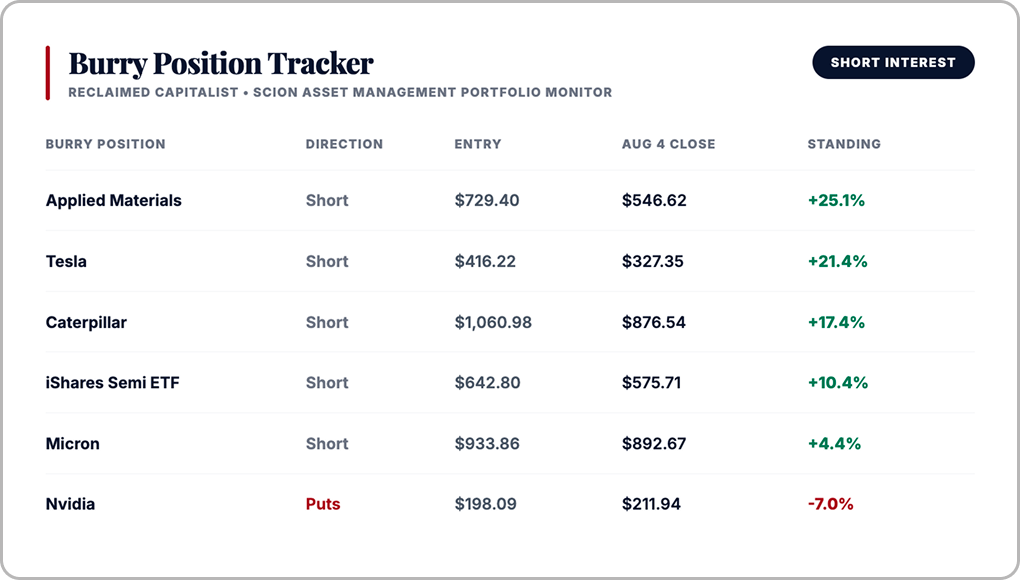Click the red Puts direction label

coord(323,504)
